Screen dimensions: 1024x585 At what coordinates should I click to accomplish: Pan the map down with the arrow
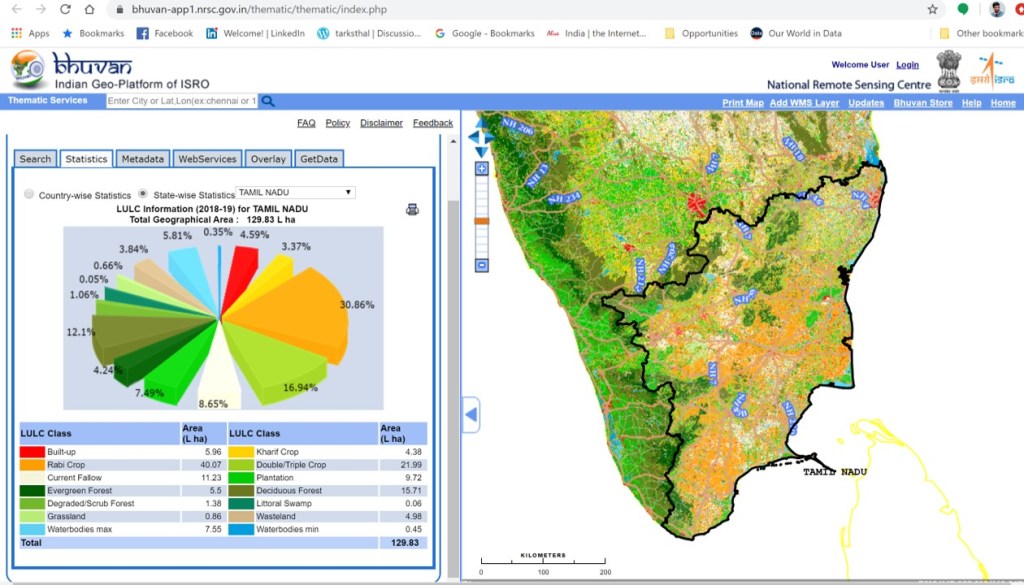[x=481, y=151]
